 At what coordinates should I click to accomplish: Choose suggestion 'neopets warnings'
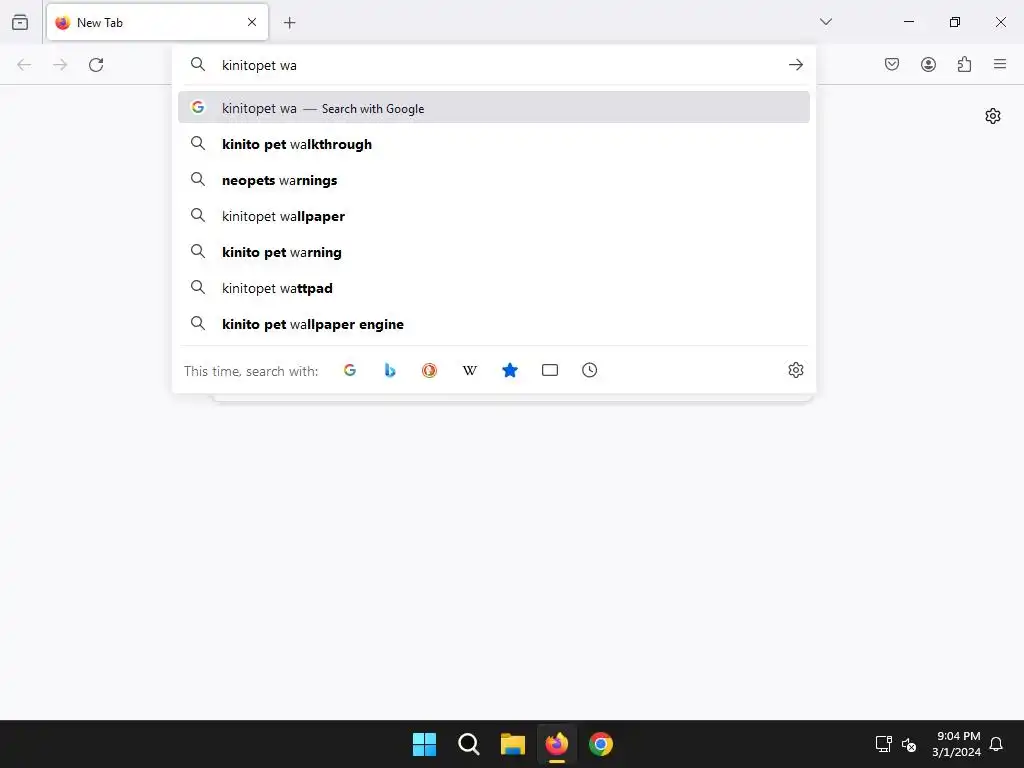tap(494, 180)
